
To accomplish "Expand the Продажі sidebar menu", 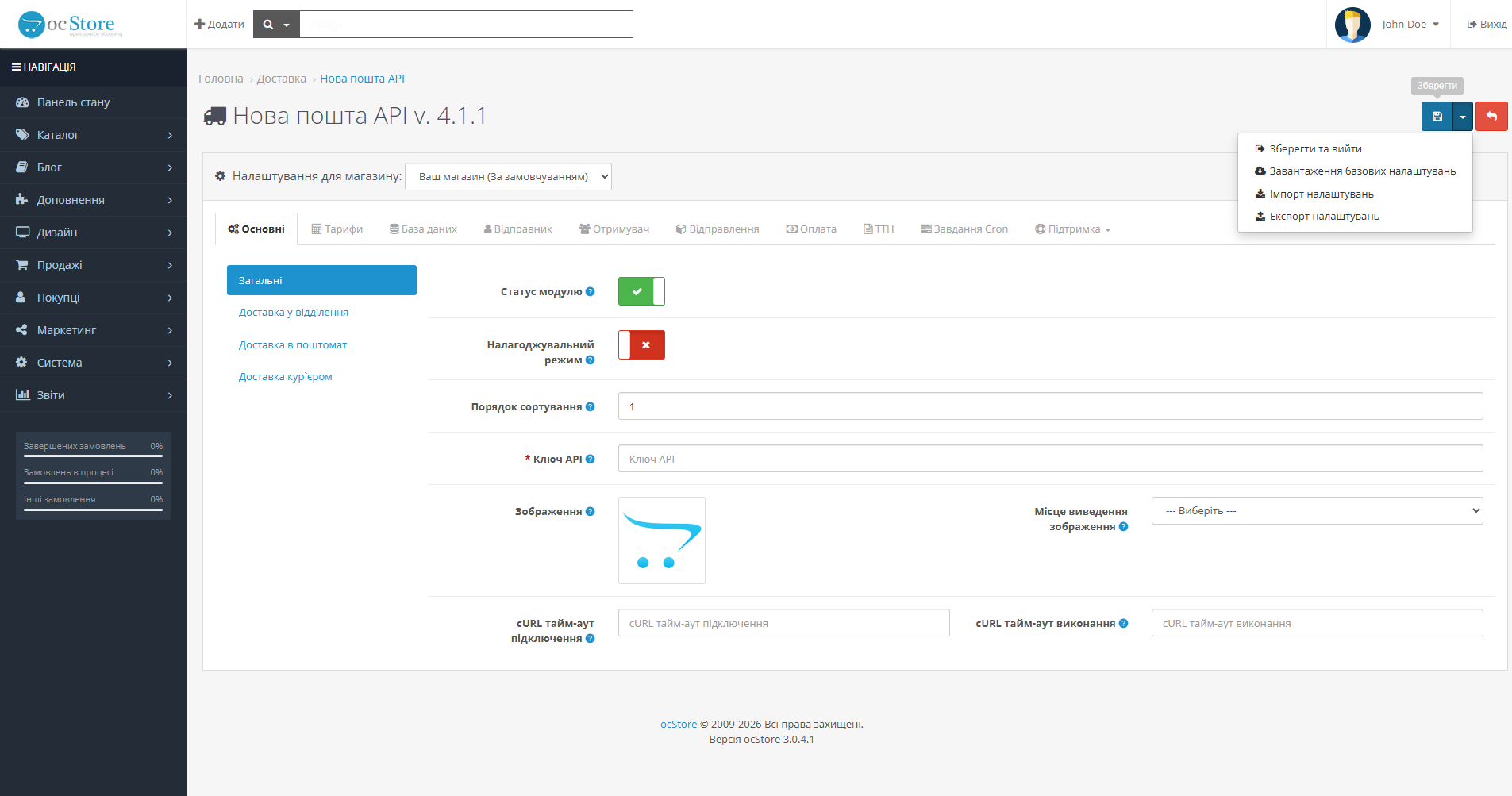I will (x=93, y=265).
